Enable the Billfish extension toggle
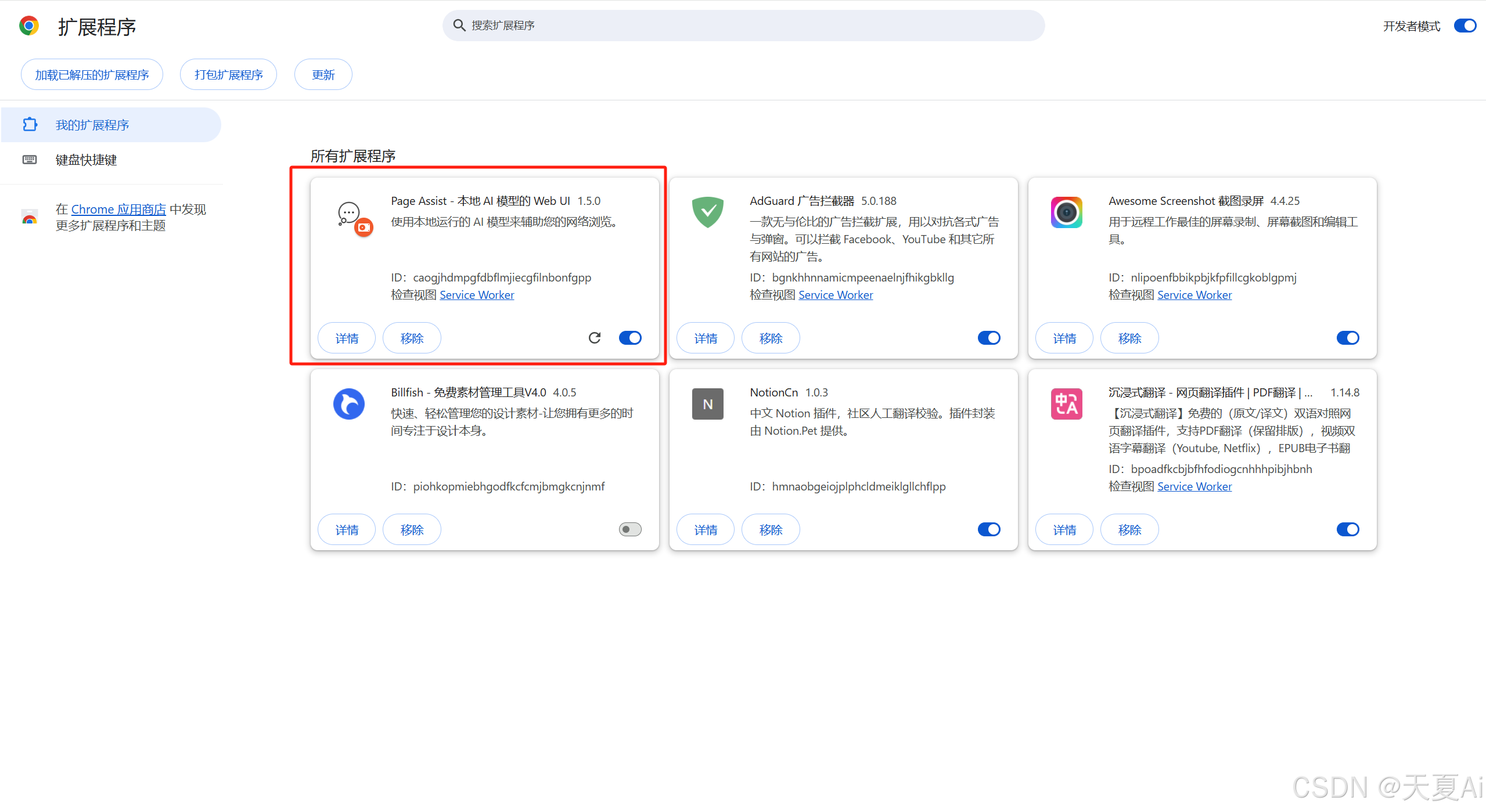 (x=630, y=529)
